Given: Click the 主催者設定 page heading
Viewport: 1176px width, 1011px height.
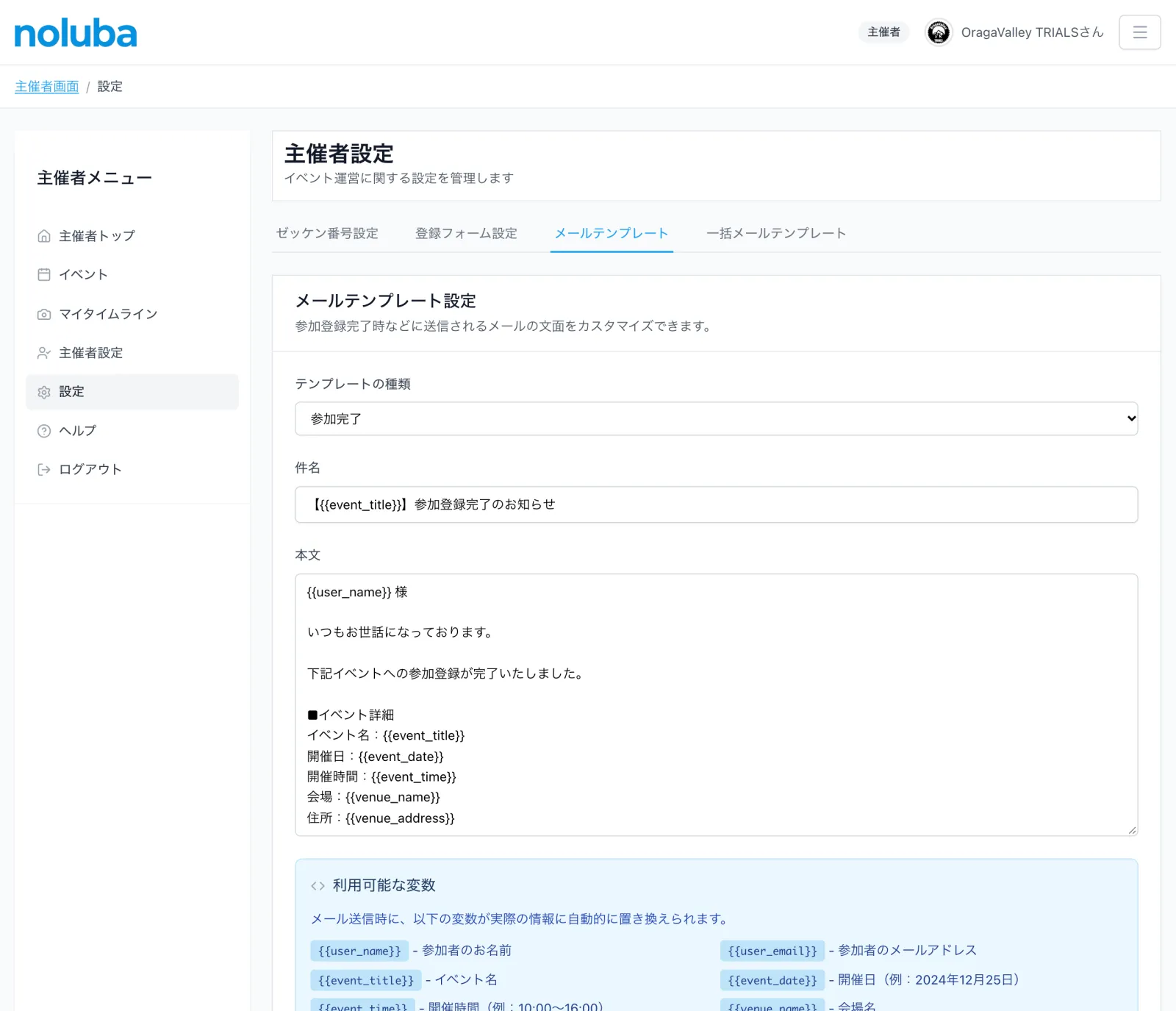Looking at the screenshot, I should (x=339, y=154).
